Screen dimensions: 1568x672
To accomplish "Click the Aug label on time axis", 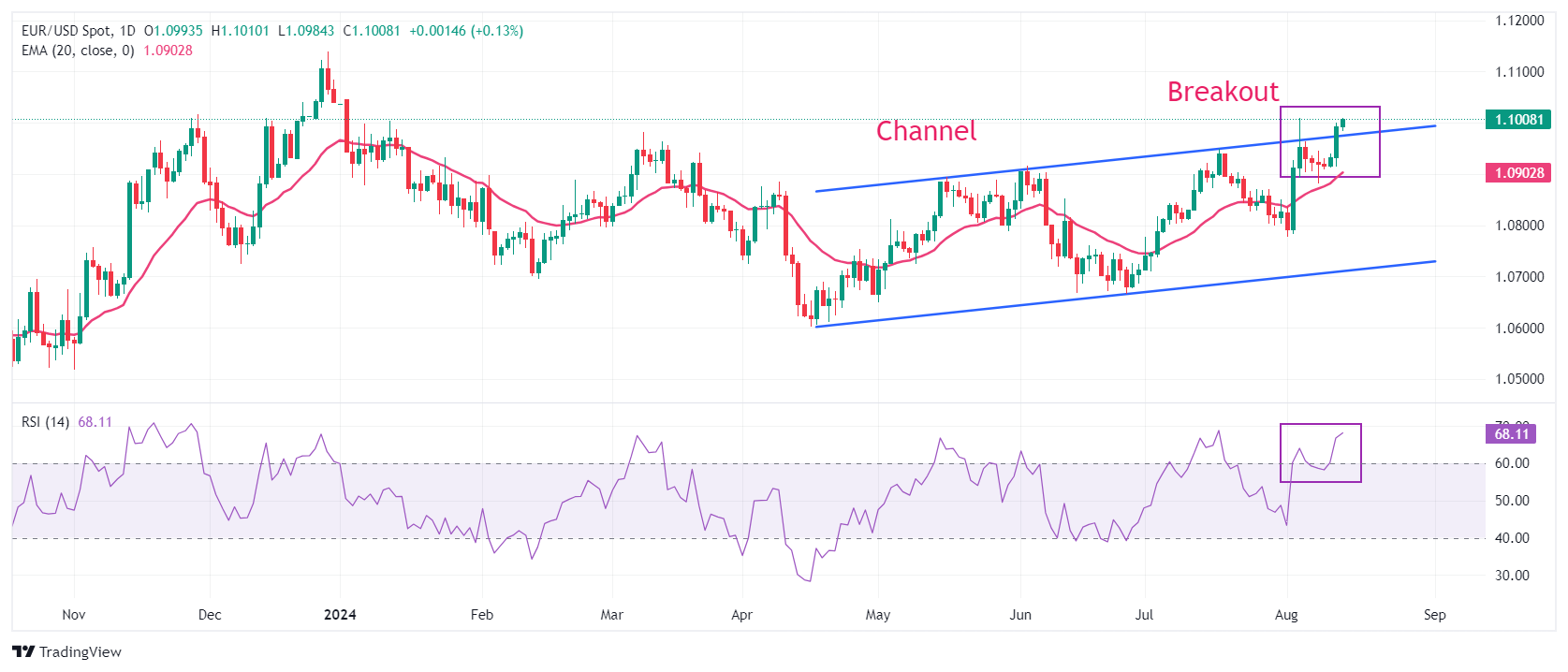I will coord(1286,615).
